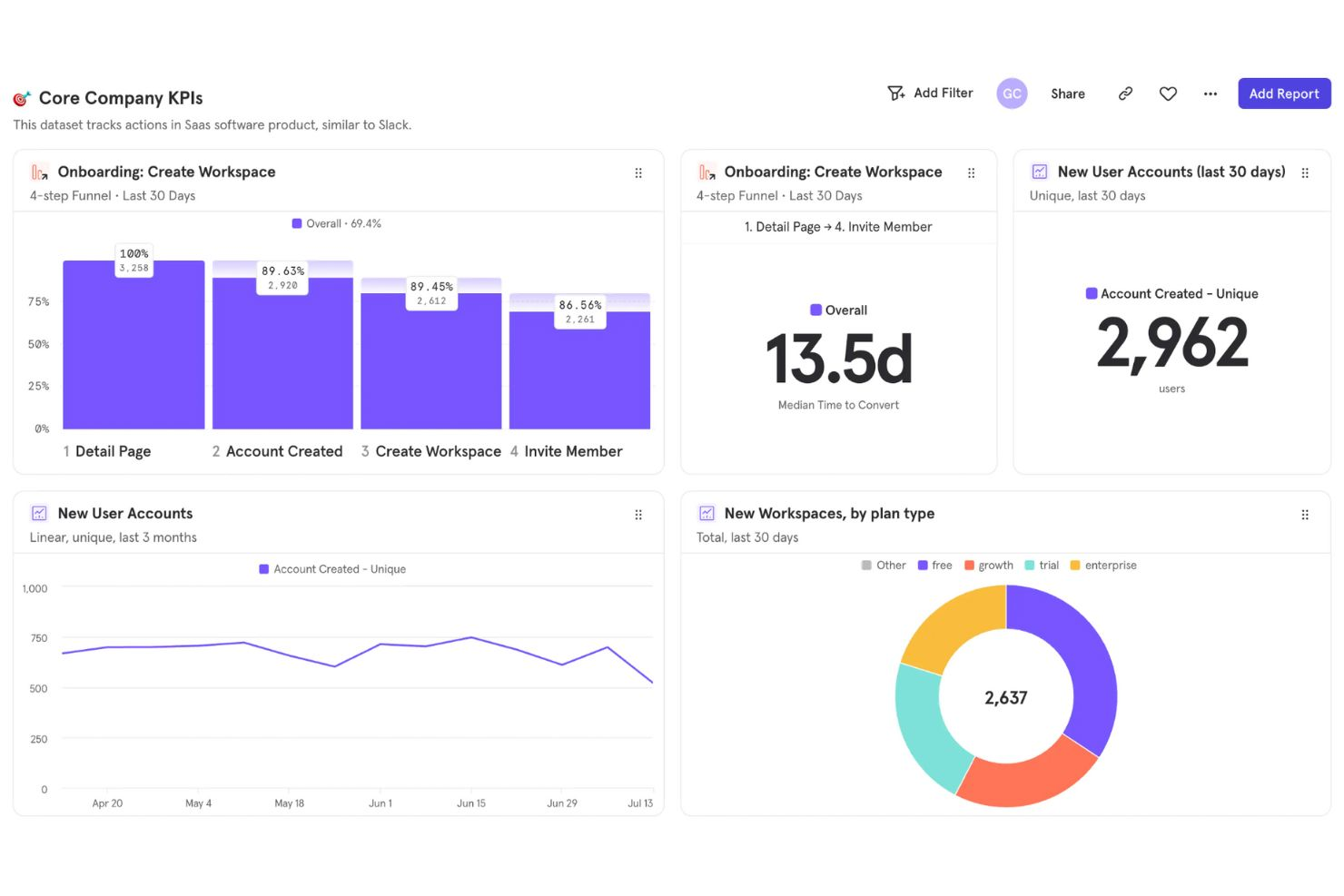1344x896 pixels.
Task: Open the options menu on the funnel card
Action: (638, 172)
